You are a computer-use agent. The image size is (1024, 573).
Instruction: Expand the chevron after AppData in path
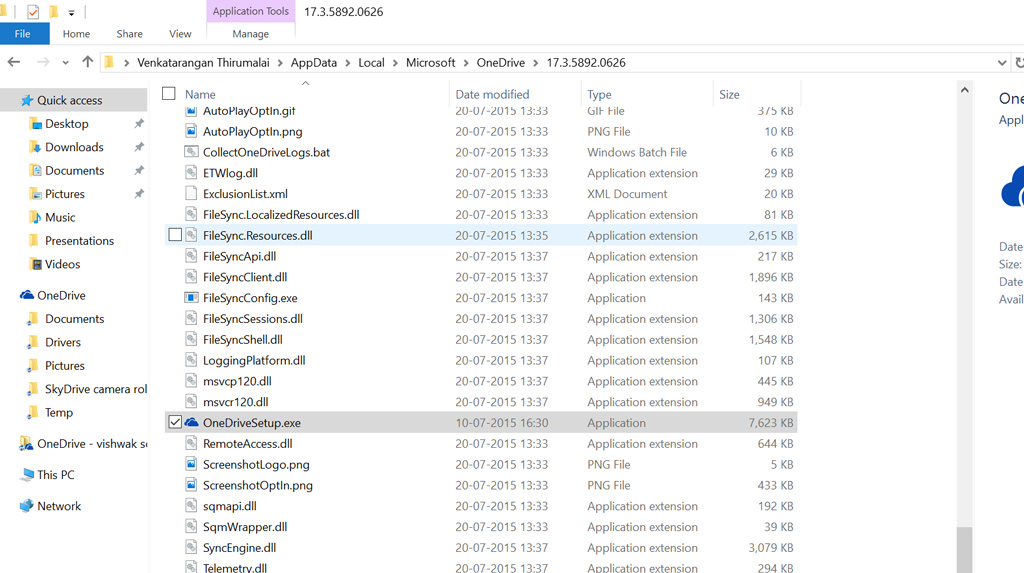347,63
